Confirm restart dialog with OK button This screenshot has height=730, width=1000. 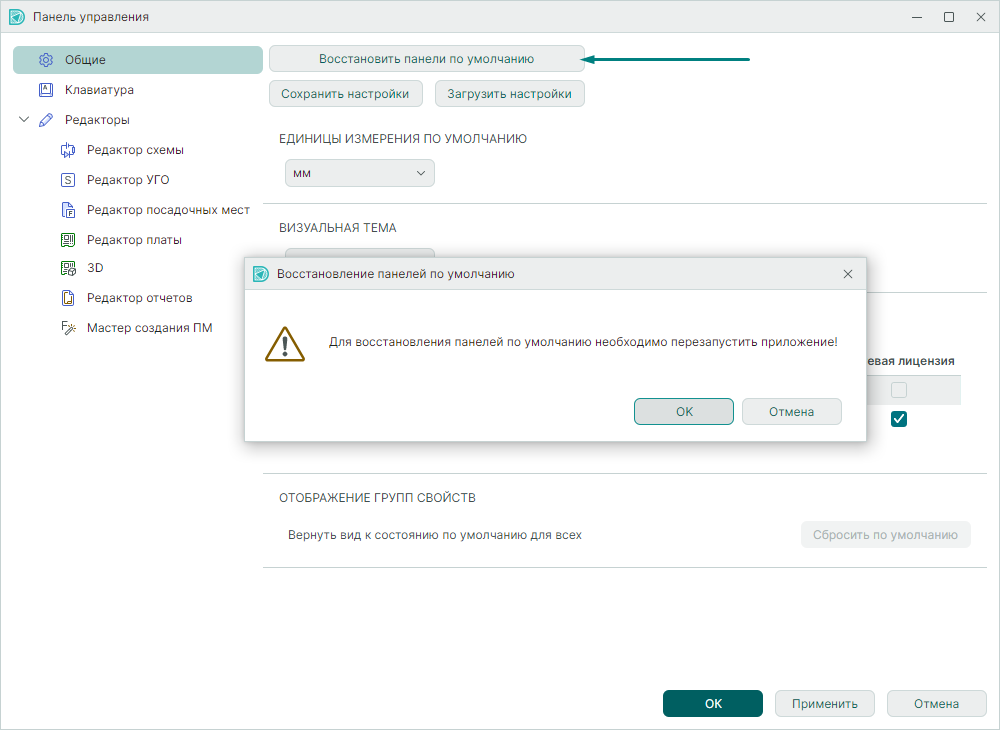(684, 412)
